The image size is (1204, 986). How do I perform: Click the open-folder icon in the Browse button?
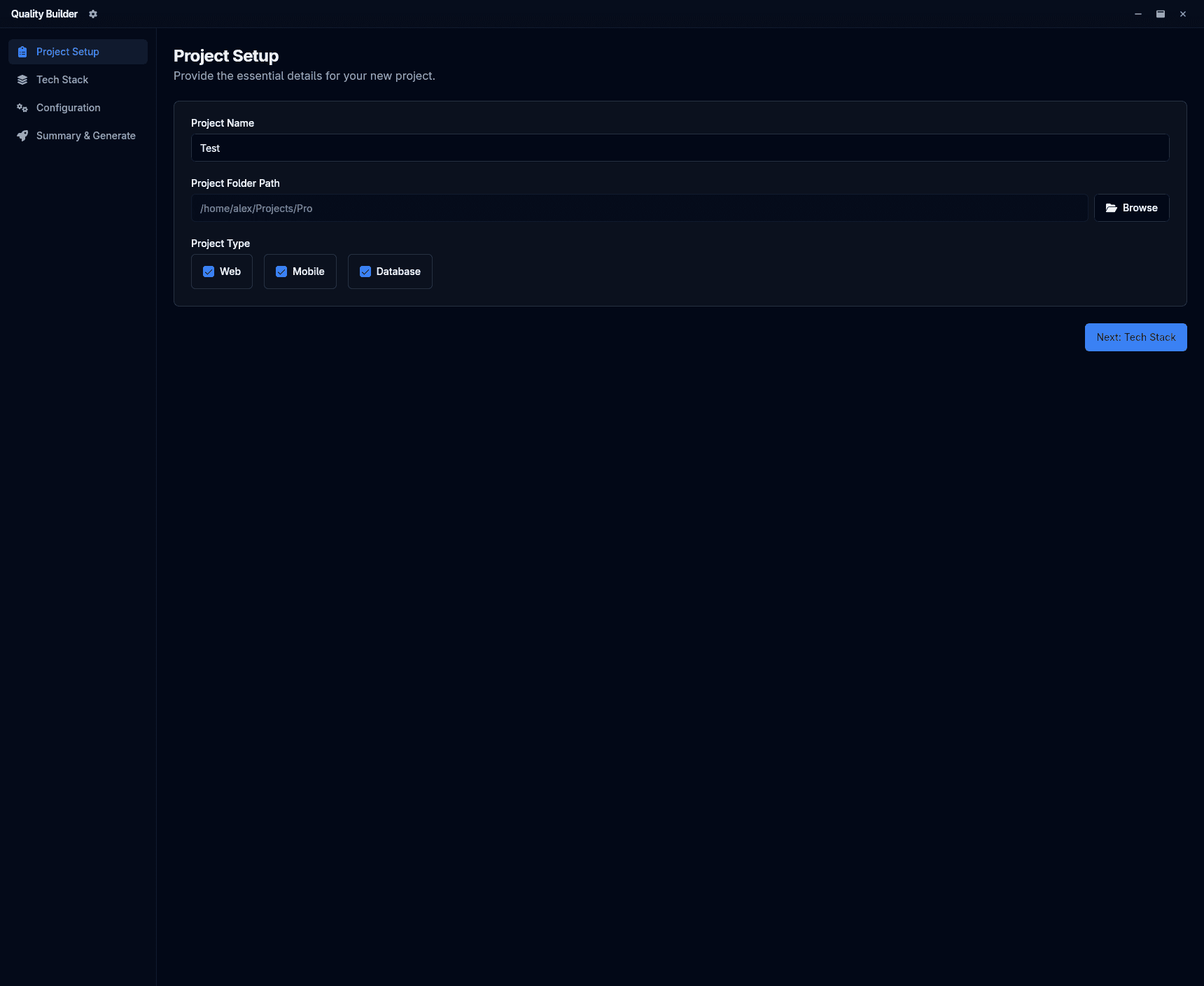(1111, 208)
